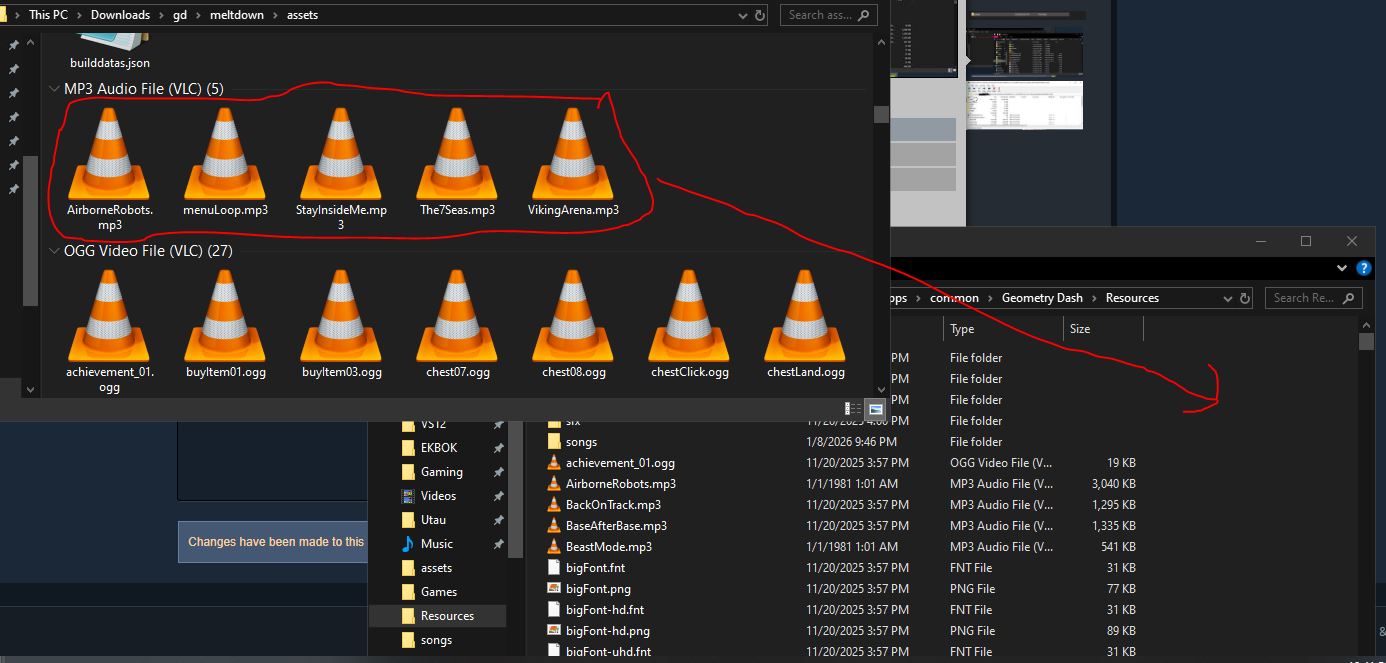Open the Videos folder in navigation pane

coord(438,496)
